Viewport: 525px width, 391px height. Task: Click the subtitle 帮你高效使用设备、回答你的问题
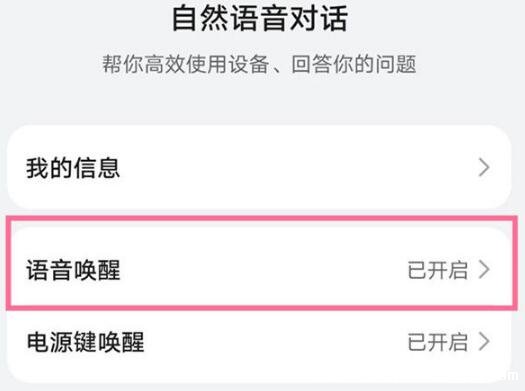259,64
